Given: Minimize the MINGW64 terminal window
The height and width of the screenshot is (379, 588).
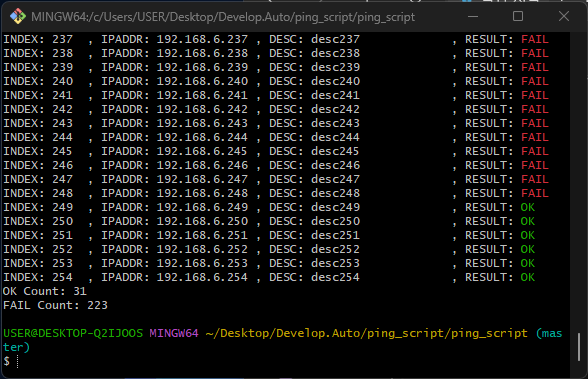Looking at the screenshot, I should (473, 16).
